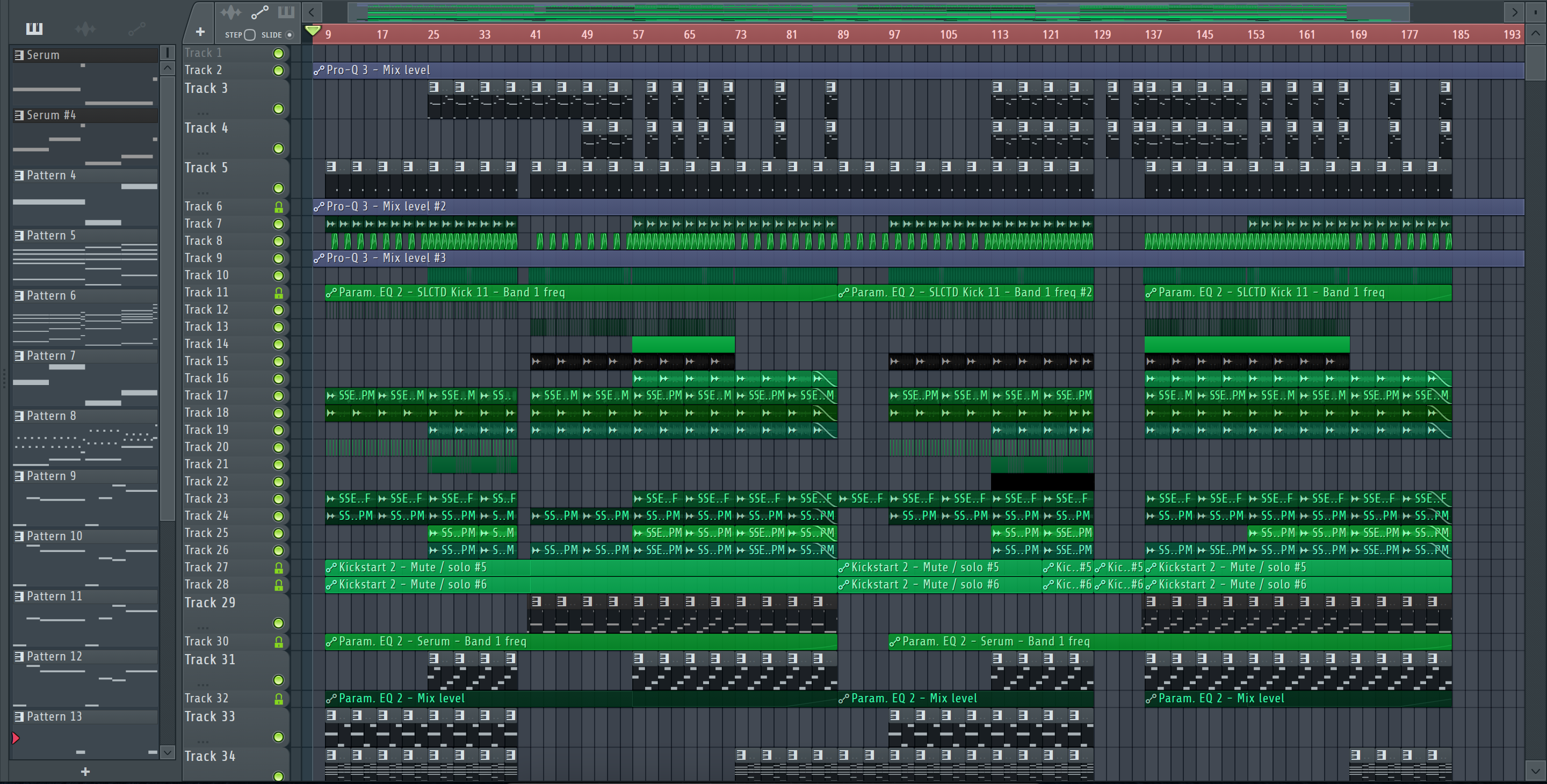Select the audio clips filter icon in picker
The image size is (1547, 784).
tap(85, 28)
